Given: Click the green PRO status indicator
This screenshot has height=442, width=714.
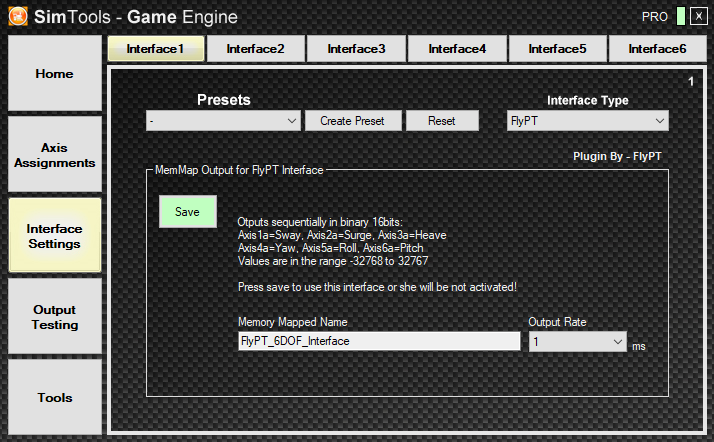Looking at the screenshot, I should (681, 16).
